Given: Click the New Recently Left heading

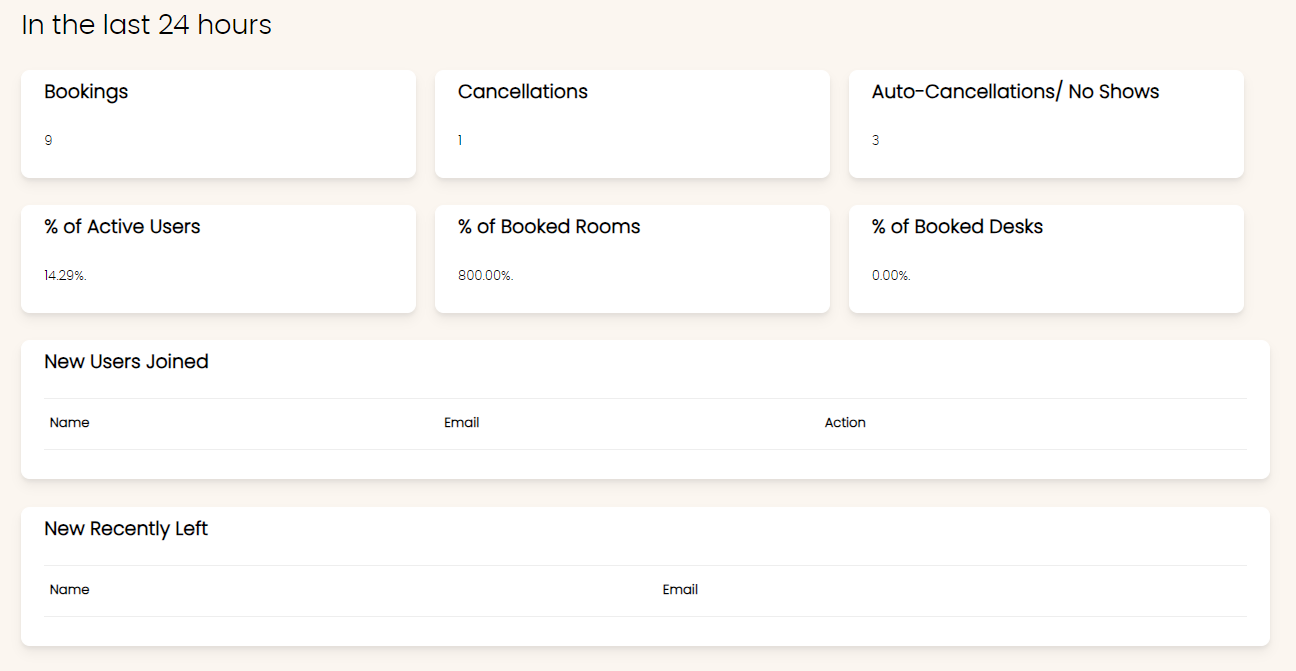Looking at the screenshot, I should click(126, 529).
